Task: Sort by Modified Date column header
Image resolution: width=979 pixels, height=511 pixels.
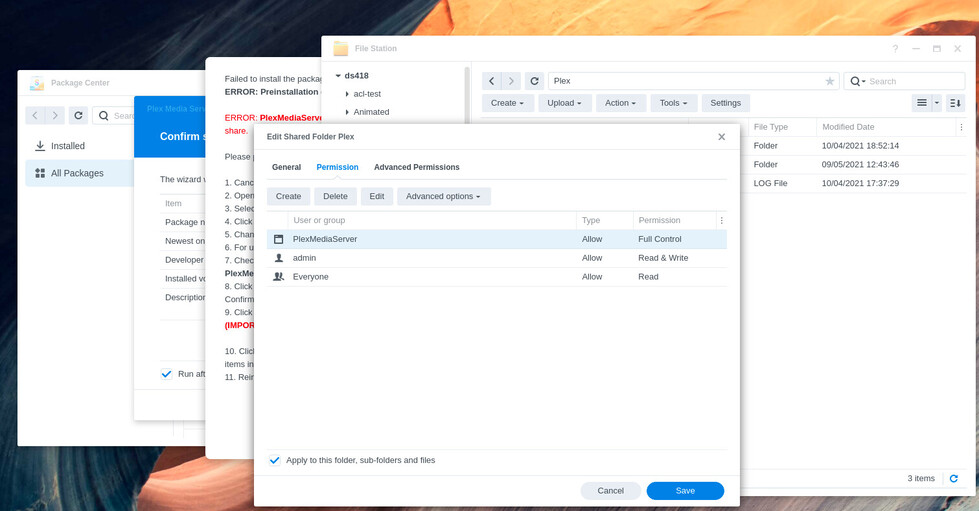Action: click(x=886, y=127)
